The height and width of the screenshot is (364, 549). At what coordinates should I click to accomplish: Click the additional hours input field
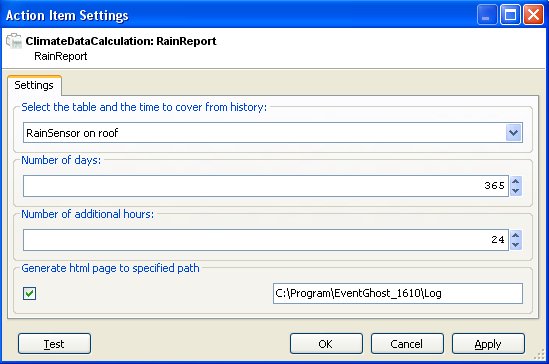coord(266,240)
